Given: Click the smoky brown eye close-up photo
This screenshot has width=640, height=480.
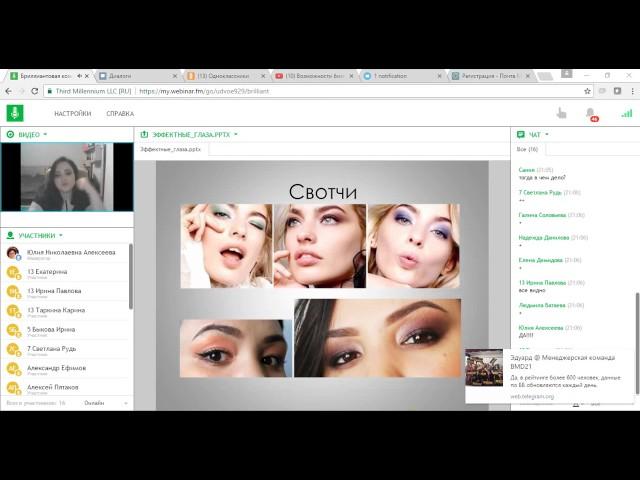Looking at the screenshot, I should pyautogui.click(x=378, y=338).
